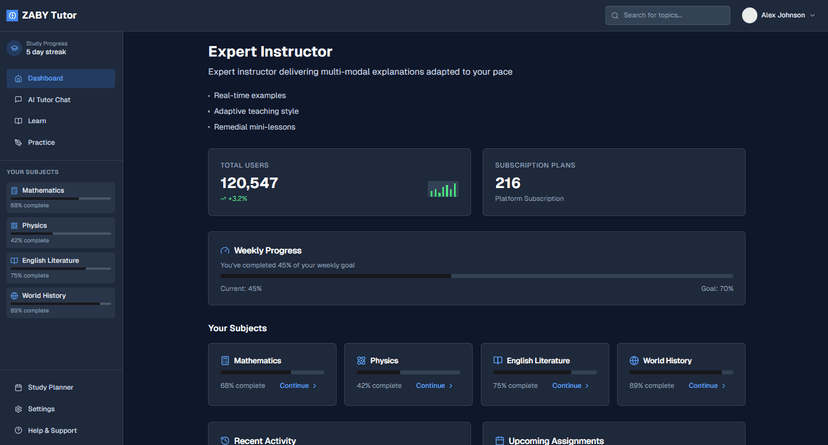Screen dimensions: 828x445
Task: Click the green bar chart icon in Total Users
Action: (443, 190)
